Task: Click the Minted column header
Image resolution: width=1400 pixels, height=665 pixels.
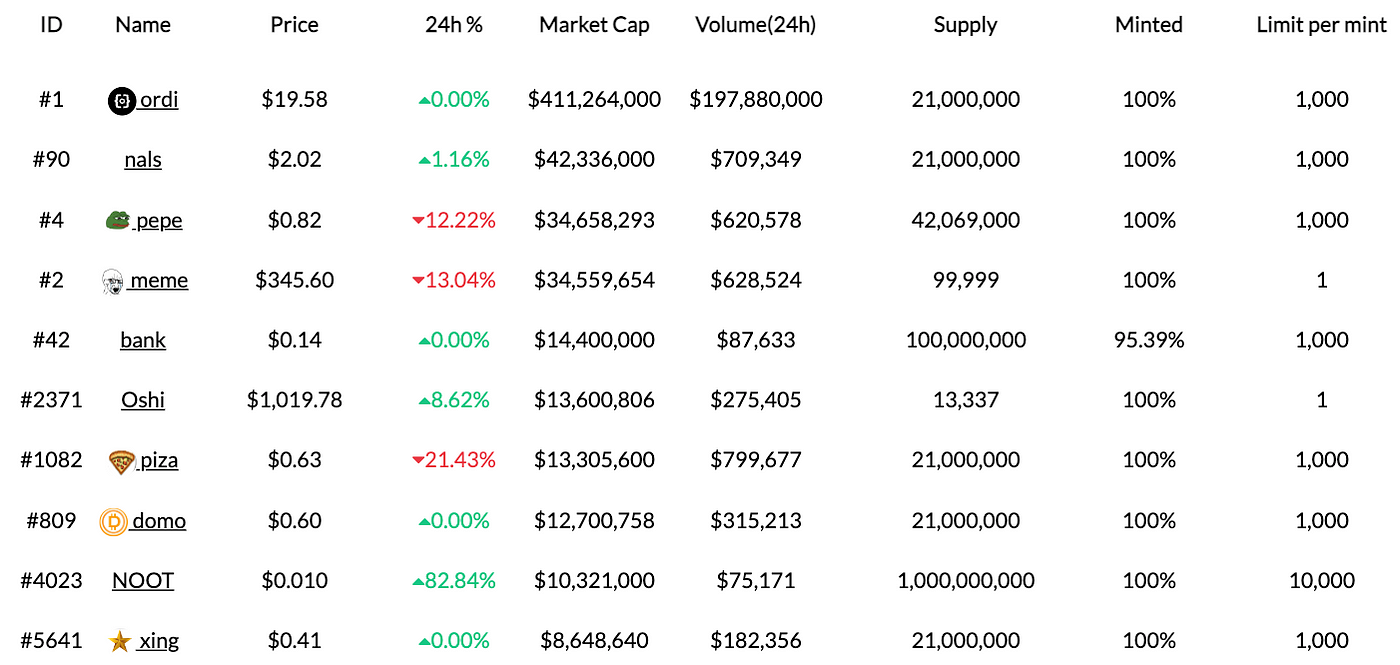Action: [x=1148, y=25]
